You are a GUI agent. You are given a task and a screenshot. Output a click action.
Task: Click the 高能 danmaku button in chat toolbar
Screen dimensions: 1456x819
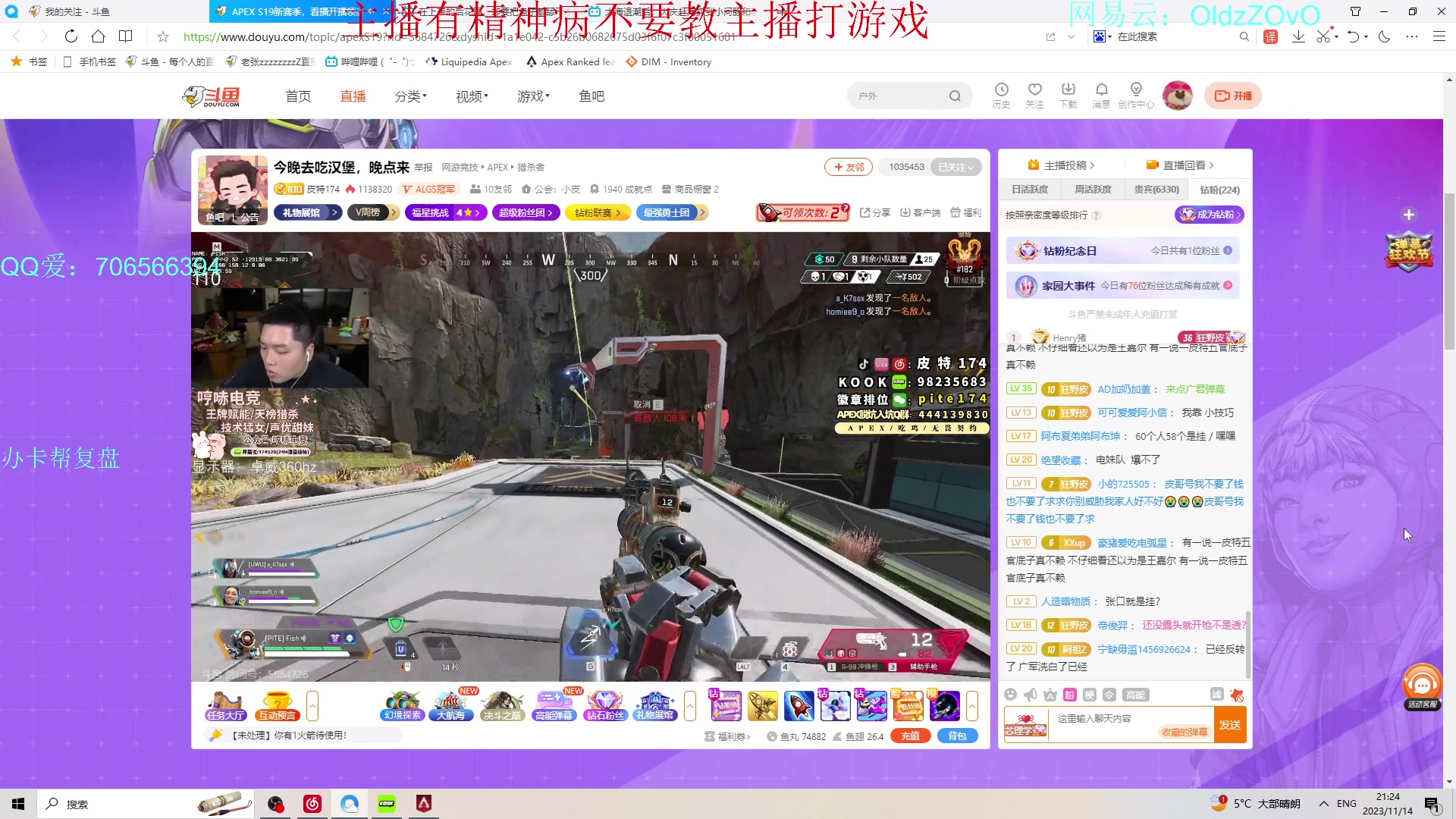pos(1135,695)
